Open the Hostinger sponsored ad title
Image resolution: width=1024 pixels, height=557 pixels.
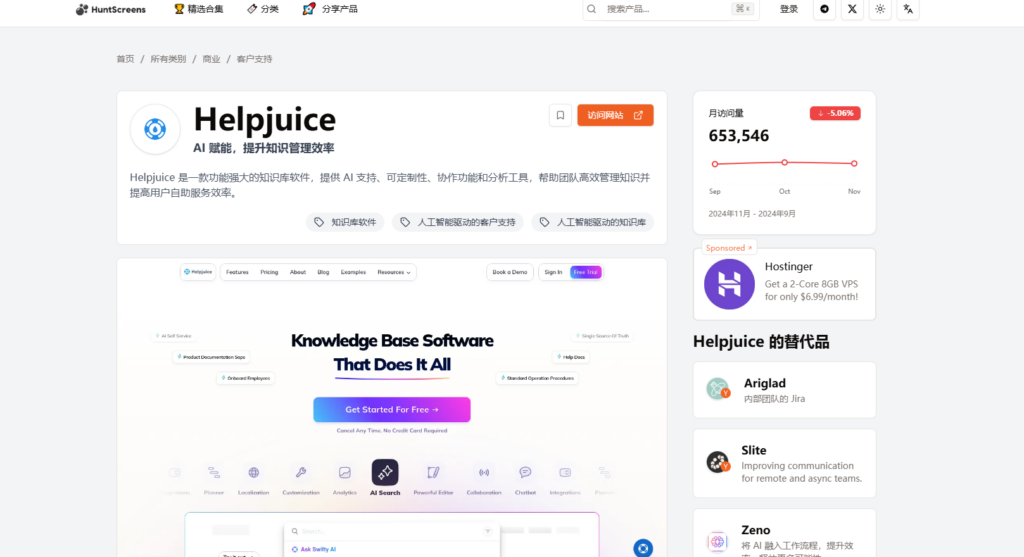pyautogui.click(x=789, y=266)
